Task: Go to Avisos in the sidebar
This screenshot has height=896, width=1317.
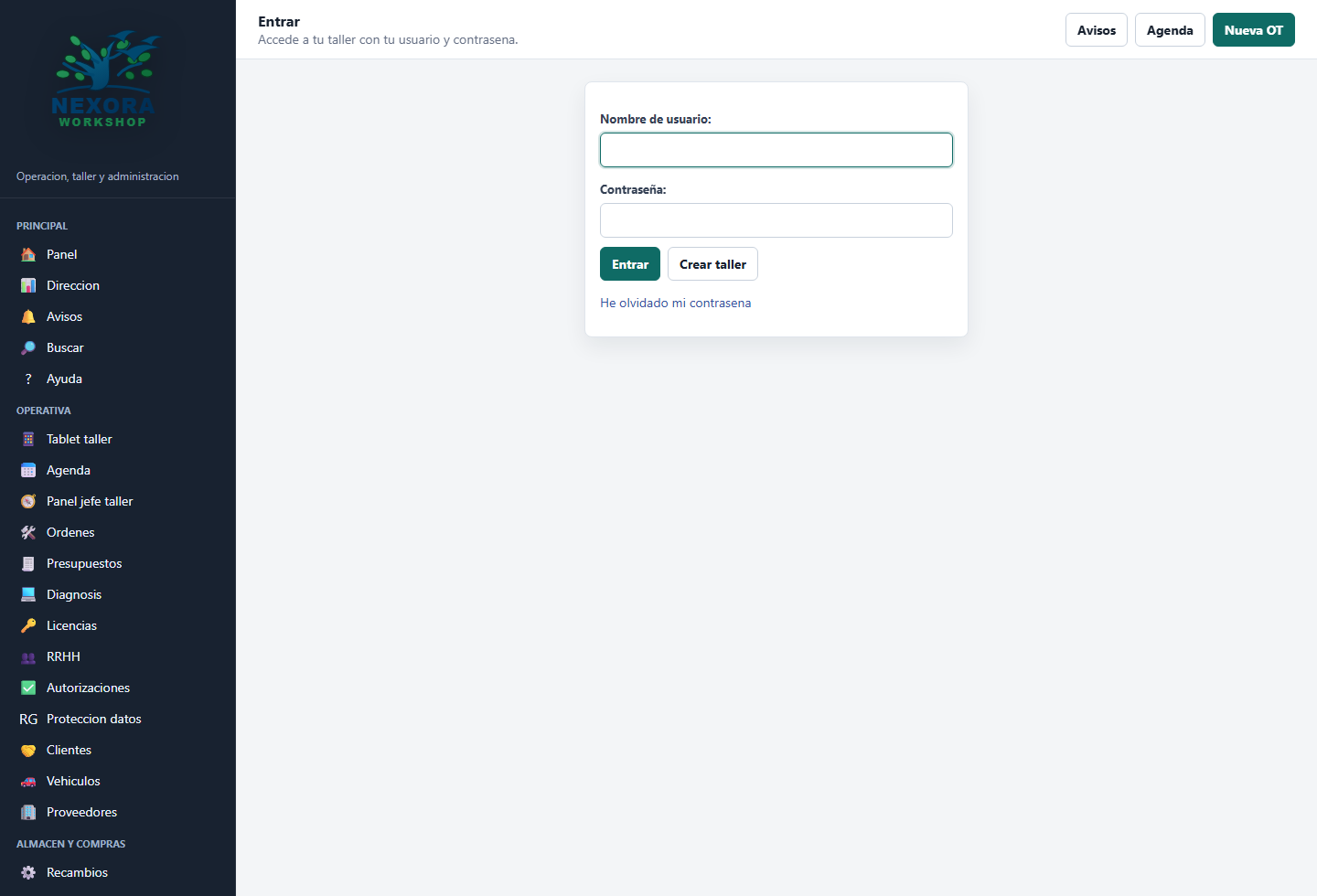Action: pos(117,316)
